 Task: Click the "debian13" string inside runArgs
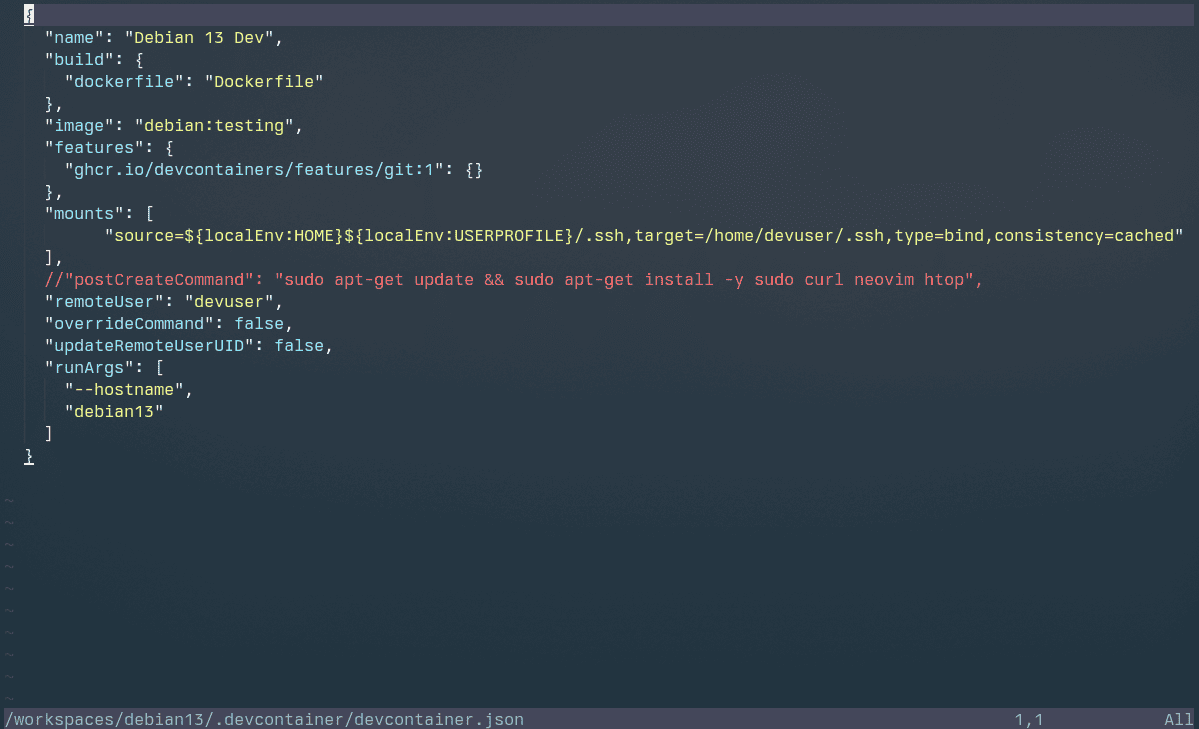click(x=114, y=412)
